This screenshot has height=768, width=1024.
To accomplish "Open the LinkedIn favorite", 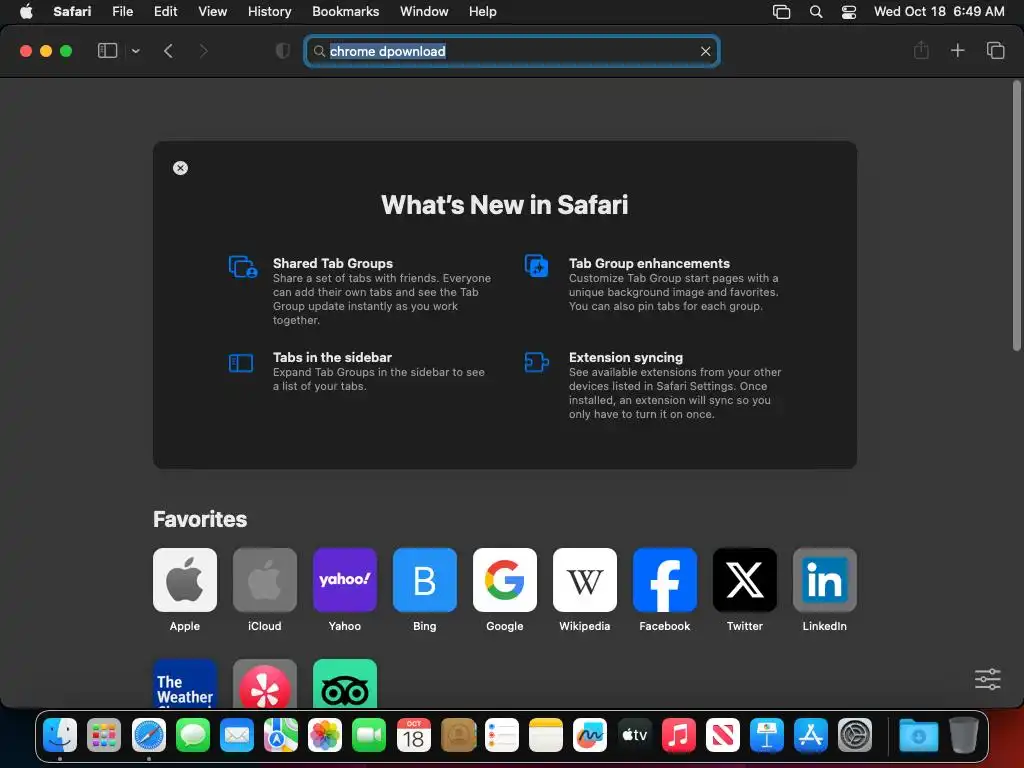I will (825, 580).
